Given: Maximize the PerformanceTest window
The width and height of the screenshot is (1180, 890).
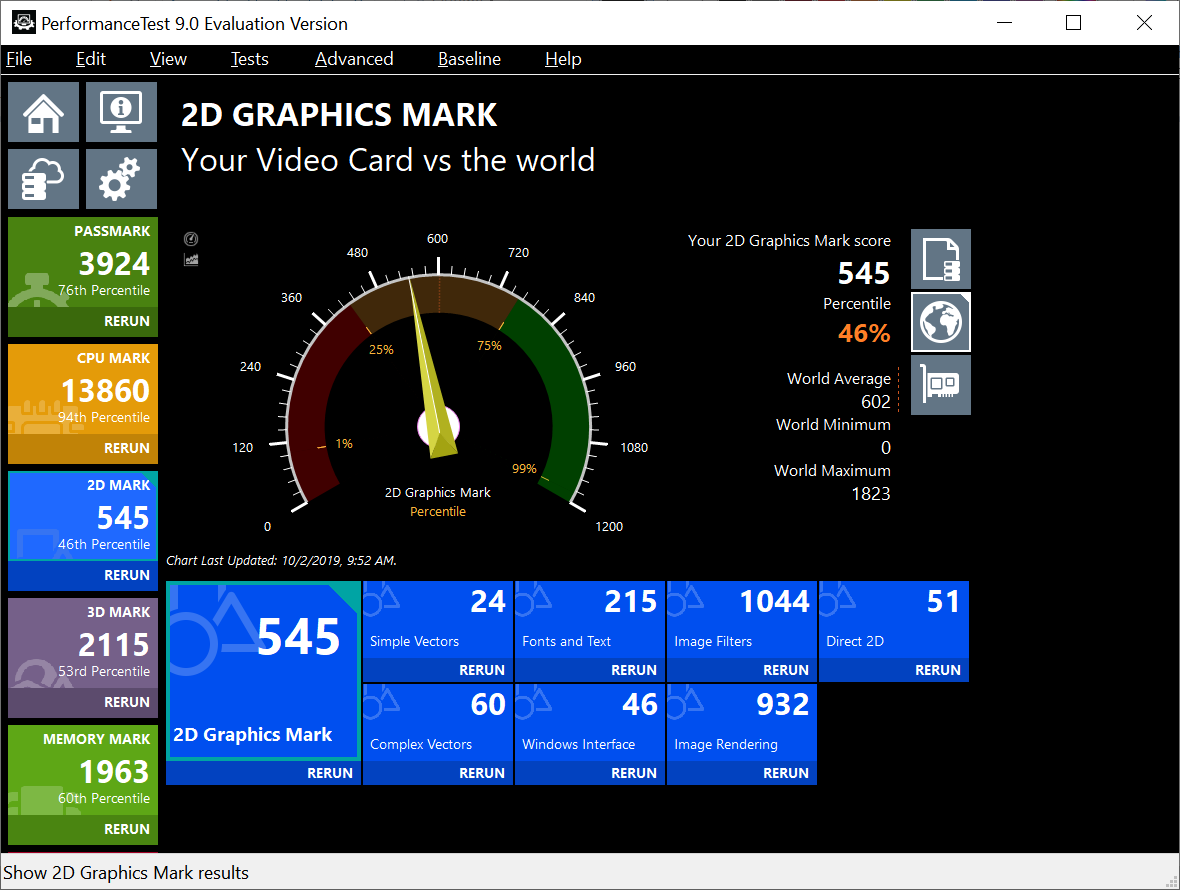Looking at the screenshot, I should coord(1074,23).
